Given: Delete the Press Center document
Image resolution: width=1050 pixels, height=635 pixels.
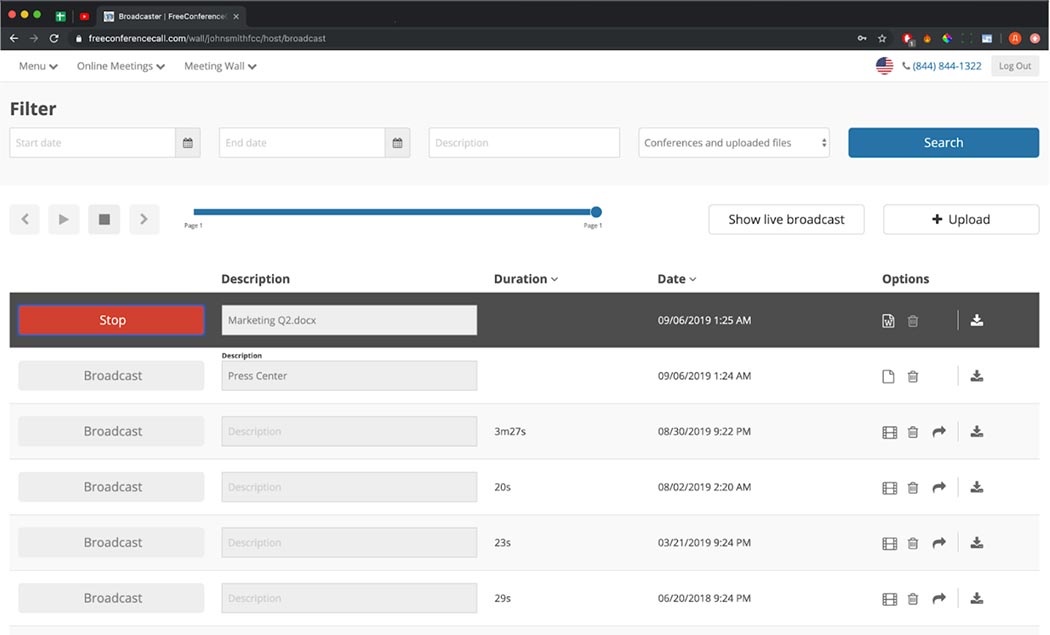Looking at the screenshot, I should (x=912, y=375).
